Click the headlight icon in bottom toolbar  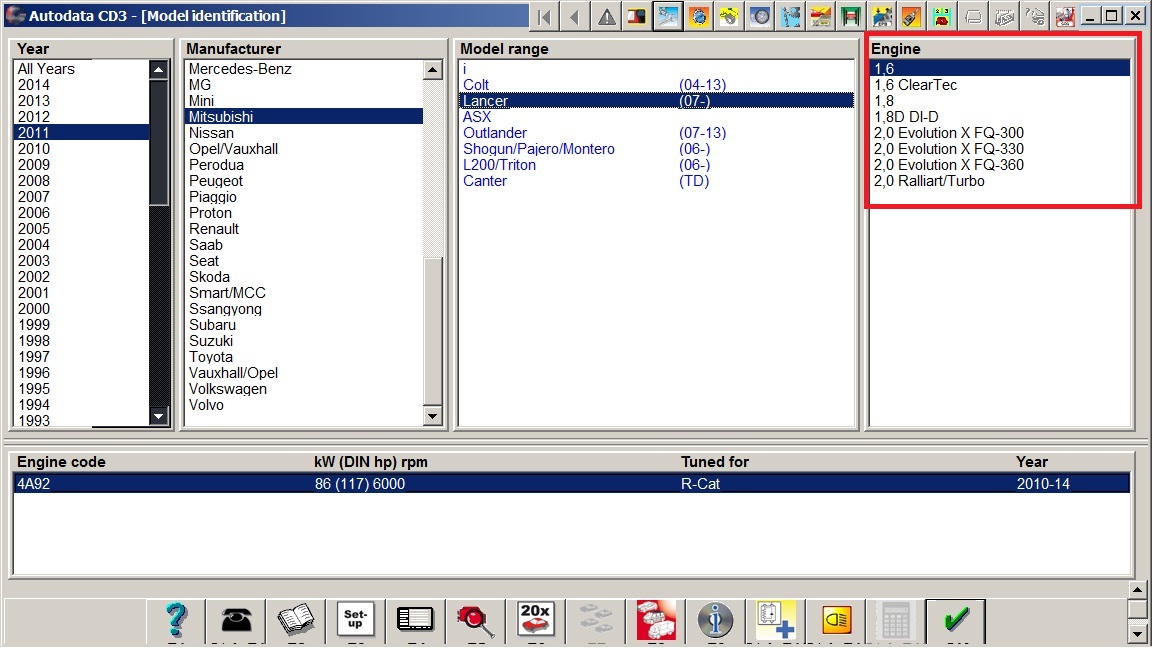[836, 621]
